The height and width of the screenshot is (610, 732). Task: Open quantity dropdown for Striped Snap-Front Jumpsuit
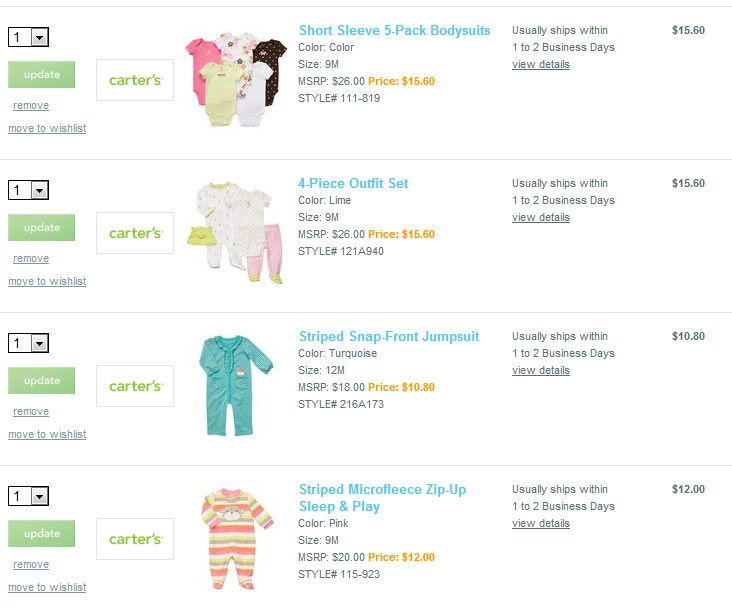pyautogui.click(x=39, y=343)
